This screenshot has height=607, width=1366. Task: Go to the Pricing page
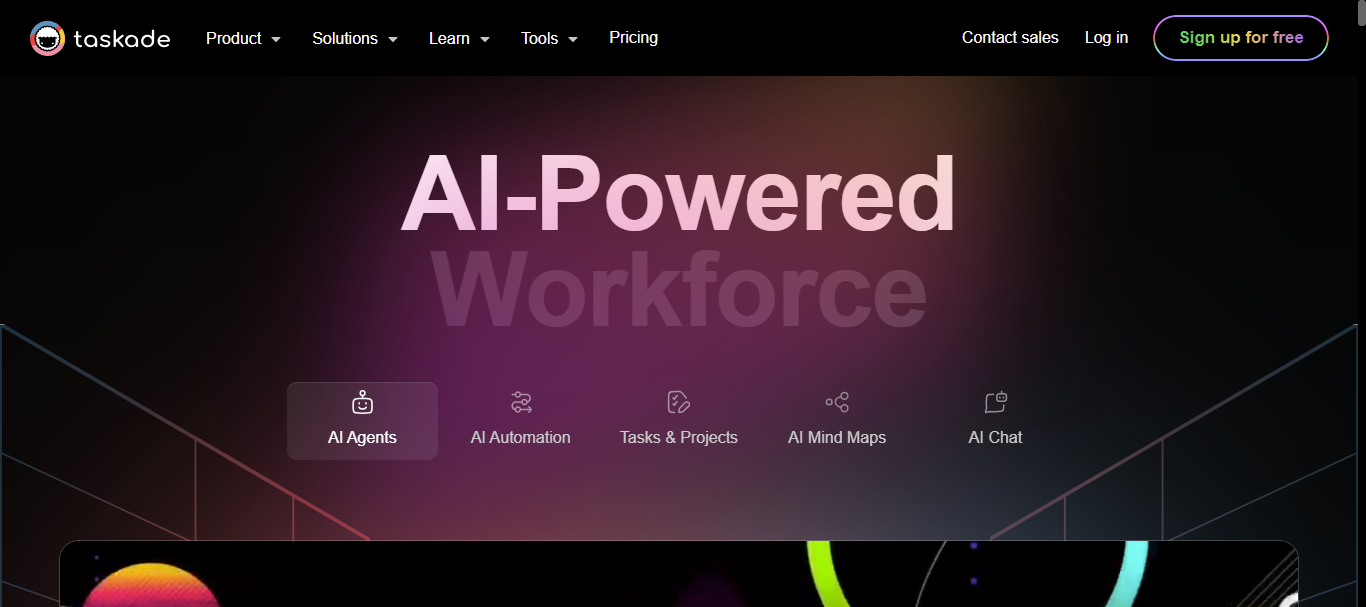tap(633, 37)
